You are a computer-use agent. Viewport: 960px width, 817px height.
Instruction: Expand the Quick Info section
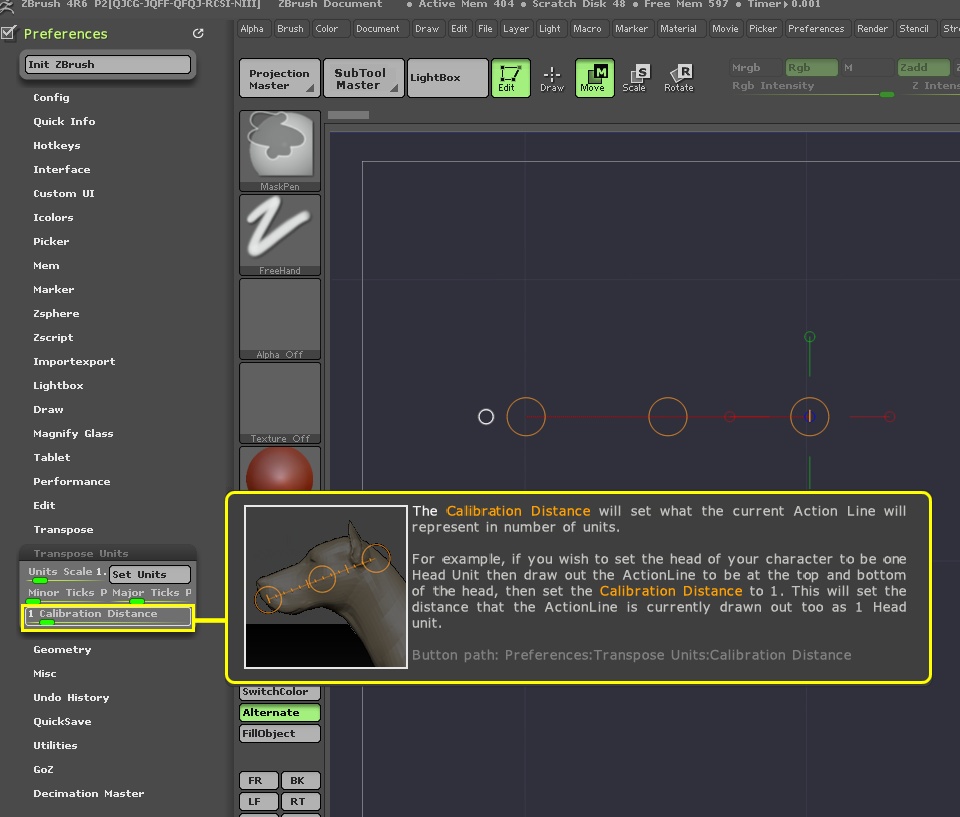(x=64, y=121)
